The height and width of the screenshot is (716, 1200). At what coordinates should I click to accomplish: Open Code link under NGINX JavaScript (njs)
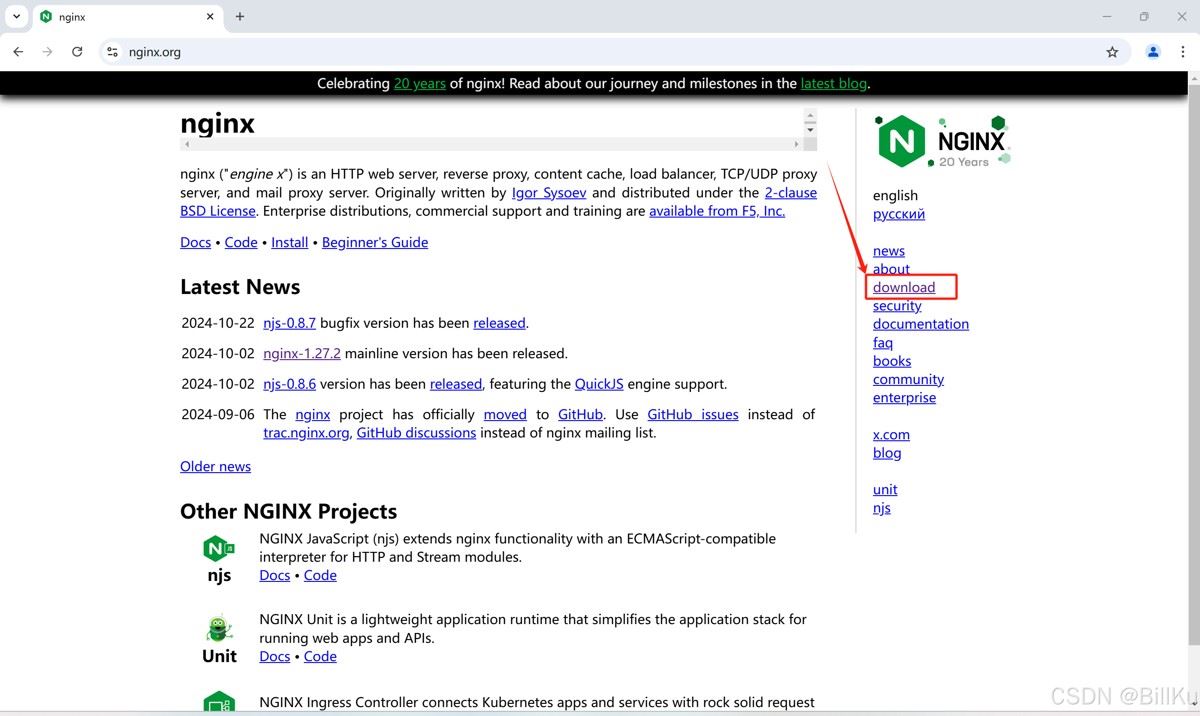[320, 575]
